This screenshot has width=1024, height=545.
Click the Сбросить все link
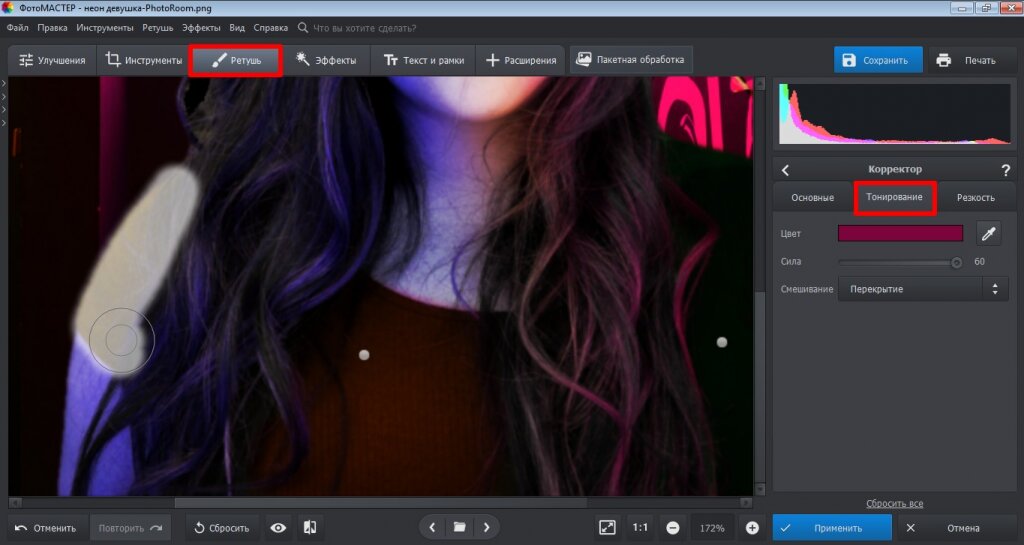tap(894, 503)
